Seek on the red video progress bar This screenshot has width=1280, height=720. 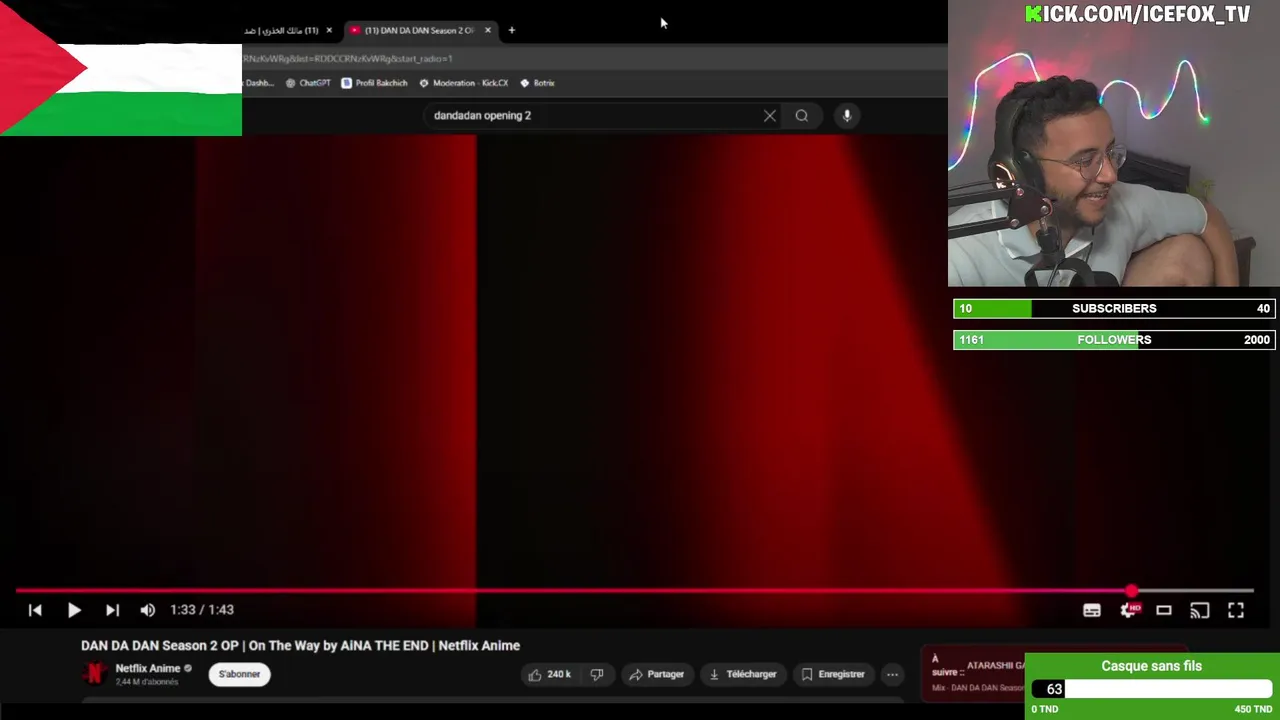pos(634,591)
